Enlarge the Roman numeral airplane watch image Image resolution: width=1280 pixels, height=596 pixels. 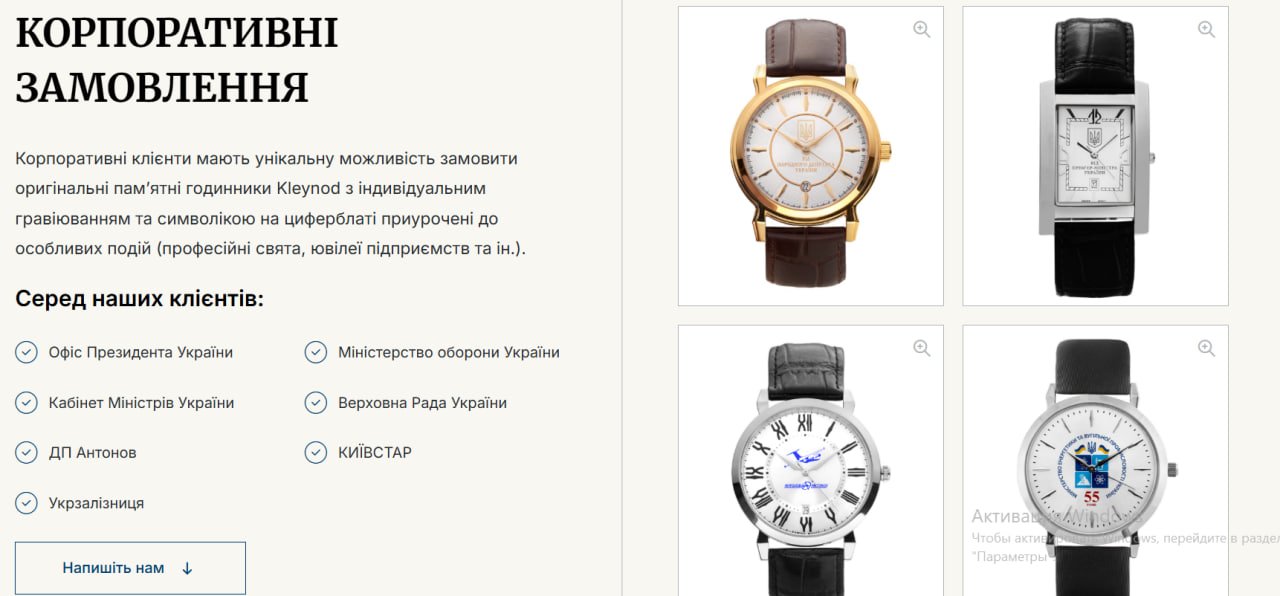pyautogui.click(x=922, y=348)
